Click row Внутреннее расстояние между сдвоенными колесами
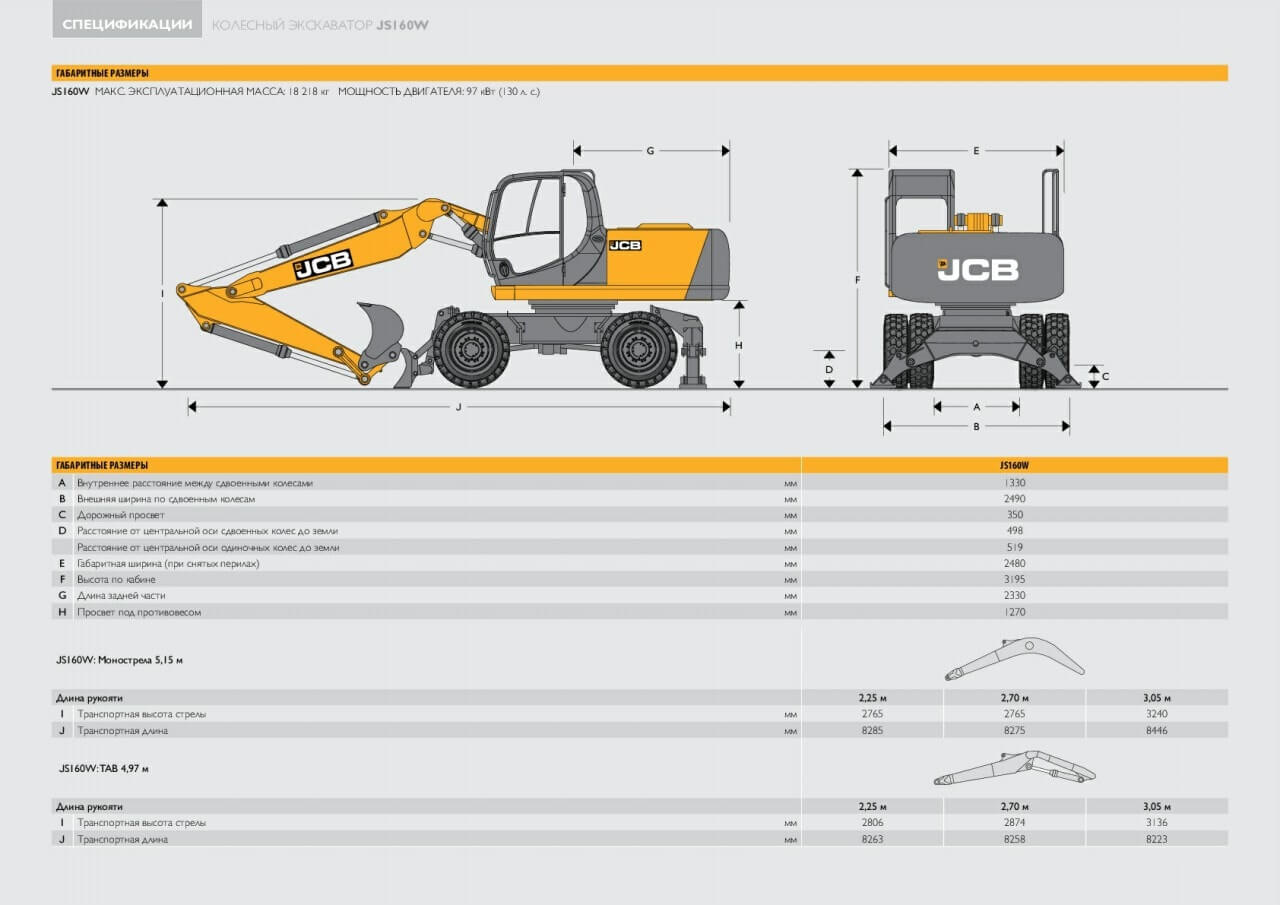The height and width of the screenshot is (905, 1280). [x=640, y=483]
